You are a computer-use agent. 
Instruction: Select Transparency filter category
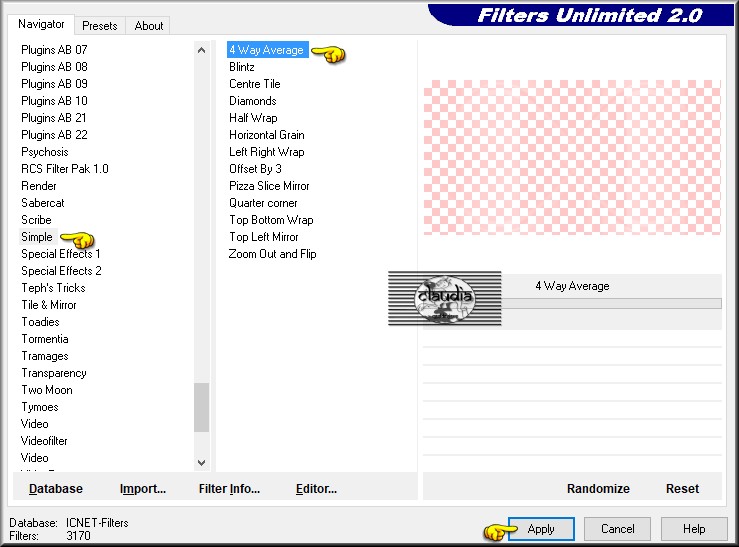(54, 373)
